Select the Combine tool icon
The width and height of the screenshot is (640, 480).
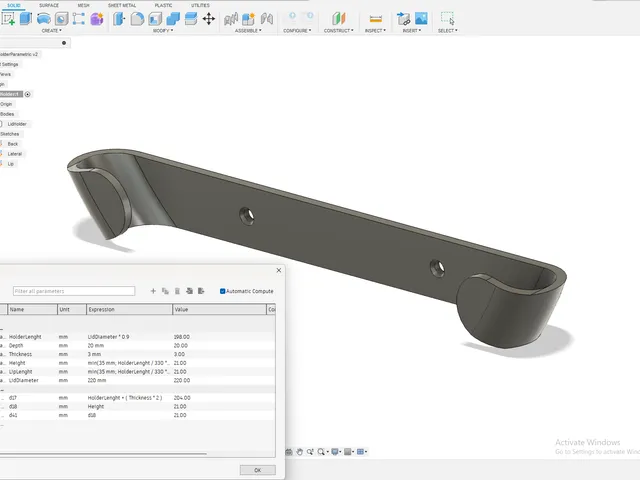coord(173,19)
